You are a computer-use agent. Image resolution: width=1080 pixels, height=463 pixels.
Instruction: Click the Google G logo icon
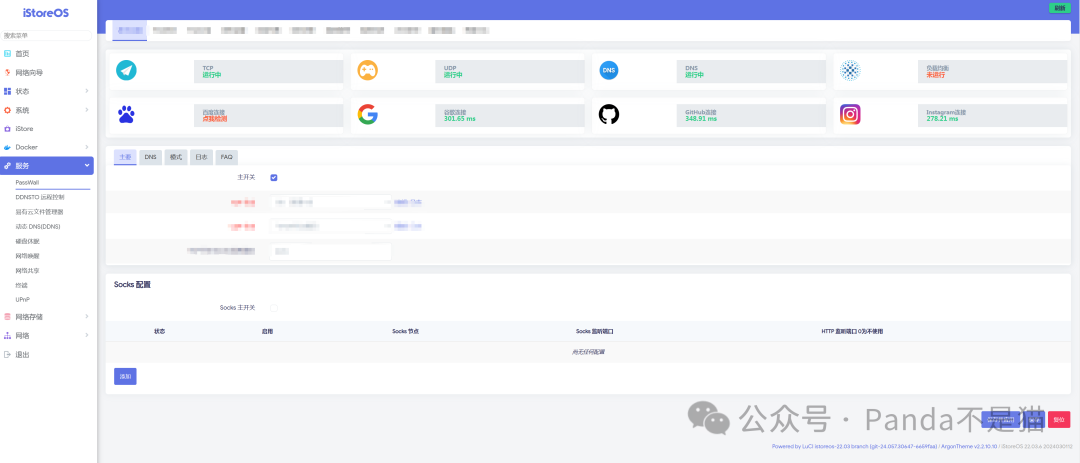click(x=368, y=114)
